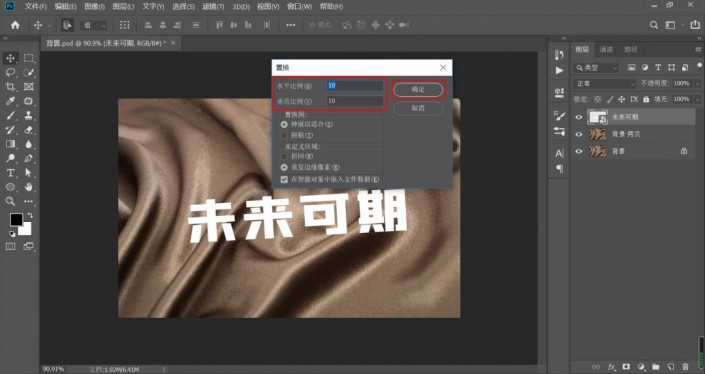Select the Brush tool in the toolbox
This screenshot has height=374, width=705.
pyautogui.click(x=10, y=116)
